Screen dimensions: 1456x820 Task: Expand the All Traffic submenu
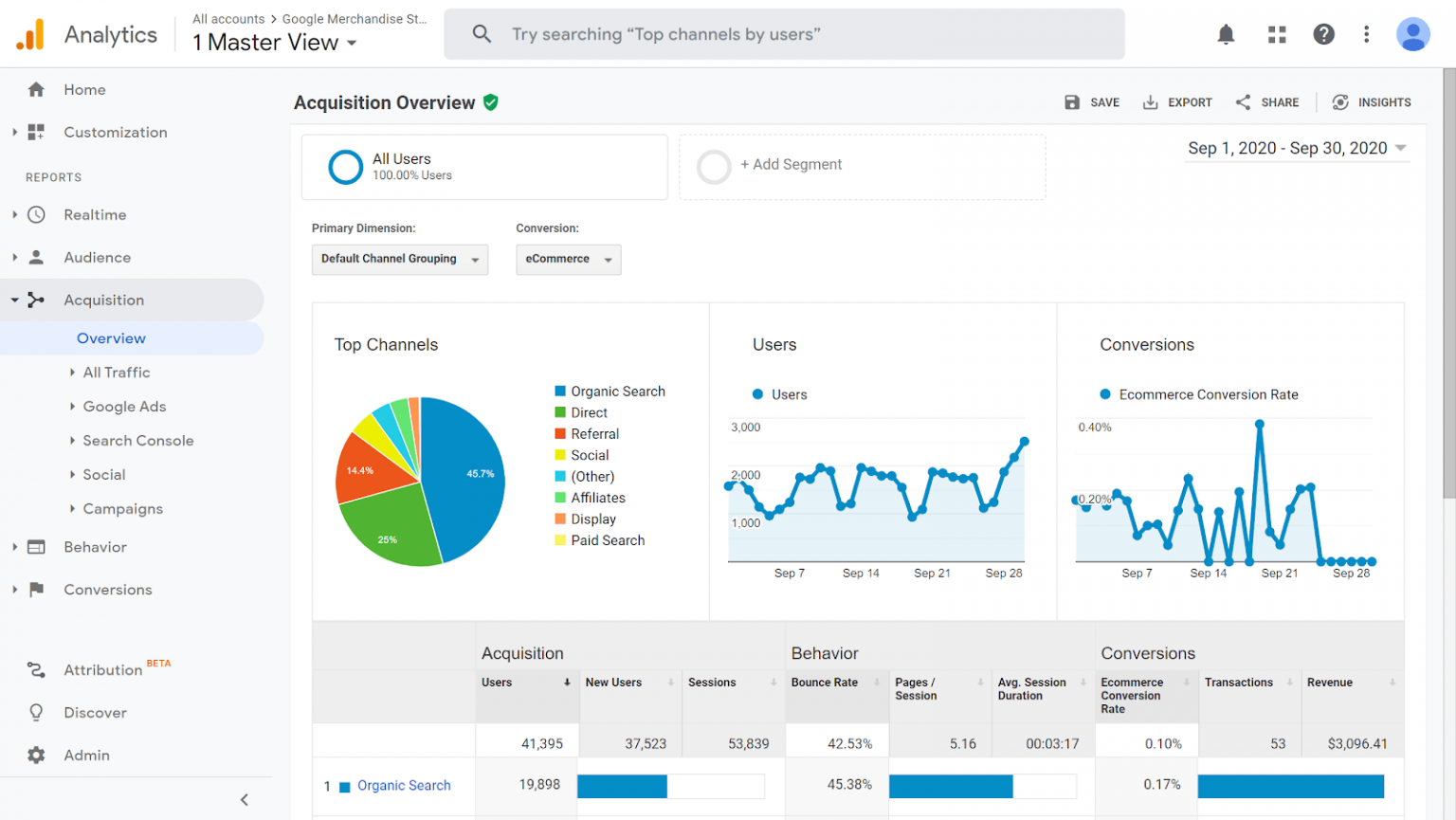(73, 373)
